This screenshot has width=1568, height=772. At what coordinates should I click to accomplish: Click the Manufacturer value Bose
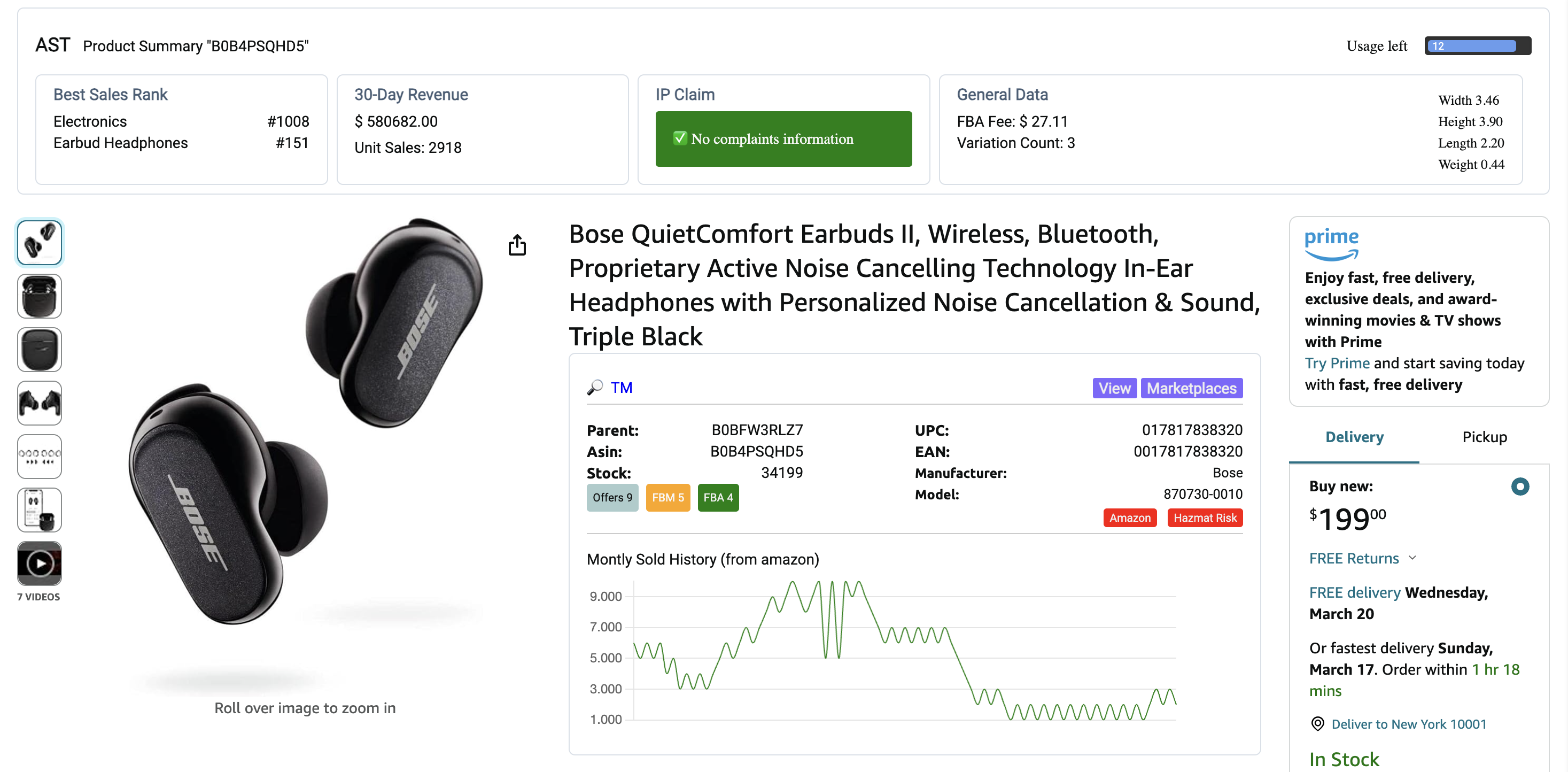(x=1227, y=473)
